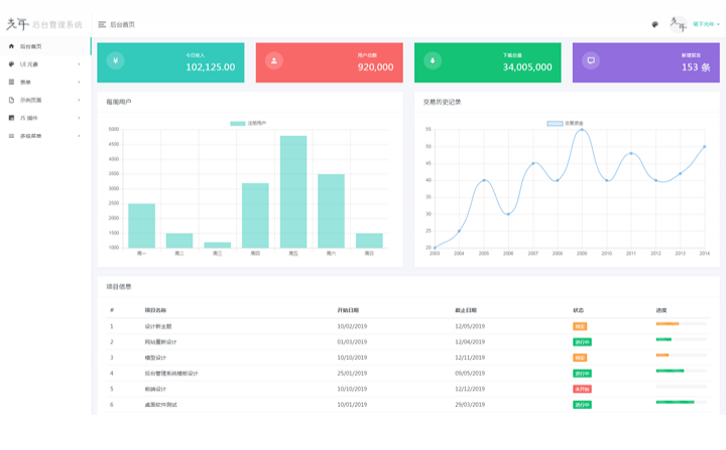Click start date 25/01/2019 in row 4
Image resolution: width=726 pixels, height=450 pixels.
[352, 373]
